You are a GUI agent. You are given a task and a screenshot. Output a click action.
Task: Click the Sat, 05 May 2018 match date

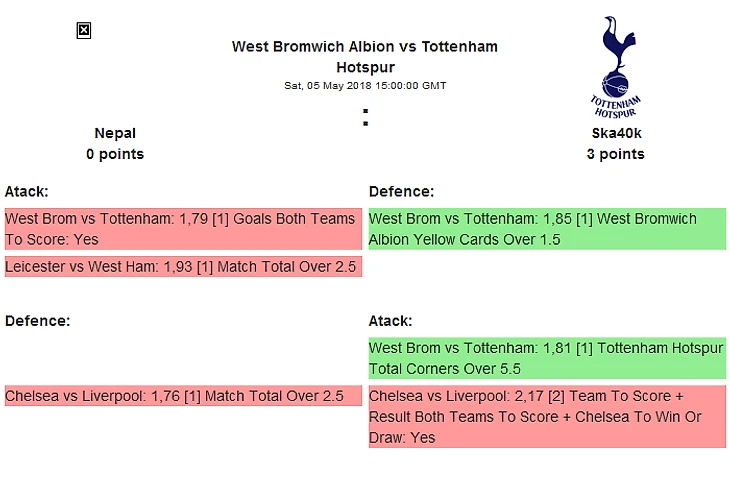(365, 85)
